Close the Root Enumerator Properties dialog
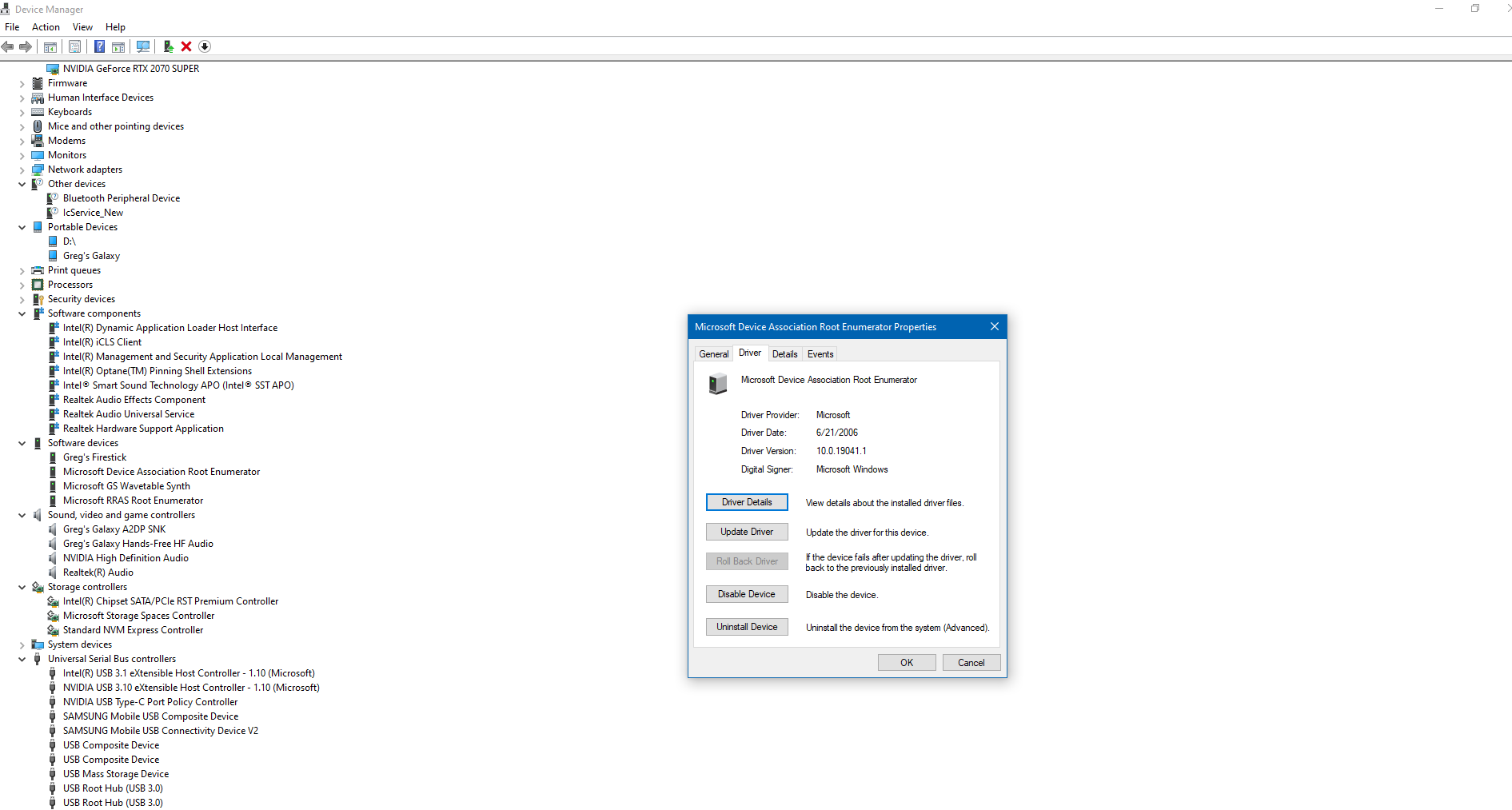 (995, 326)
